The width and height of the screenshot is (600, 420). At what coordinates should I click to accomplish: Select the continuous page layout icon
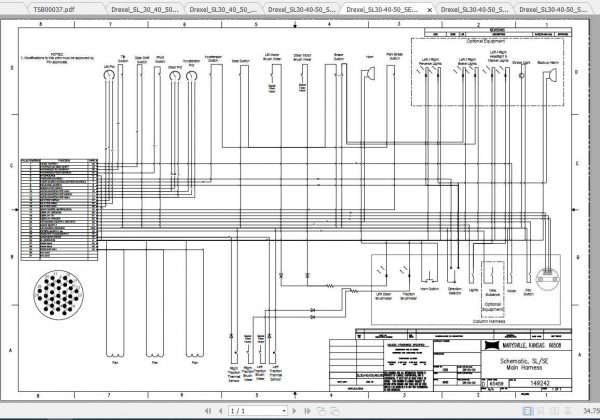click(x=541, y=411)
